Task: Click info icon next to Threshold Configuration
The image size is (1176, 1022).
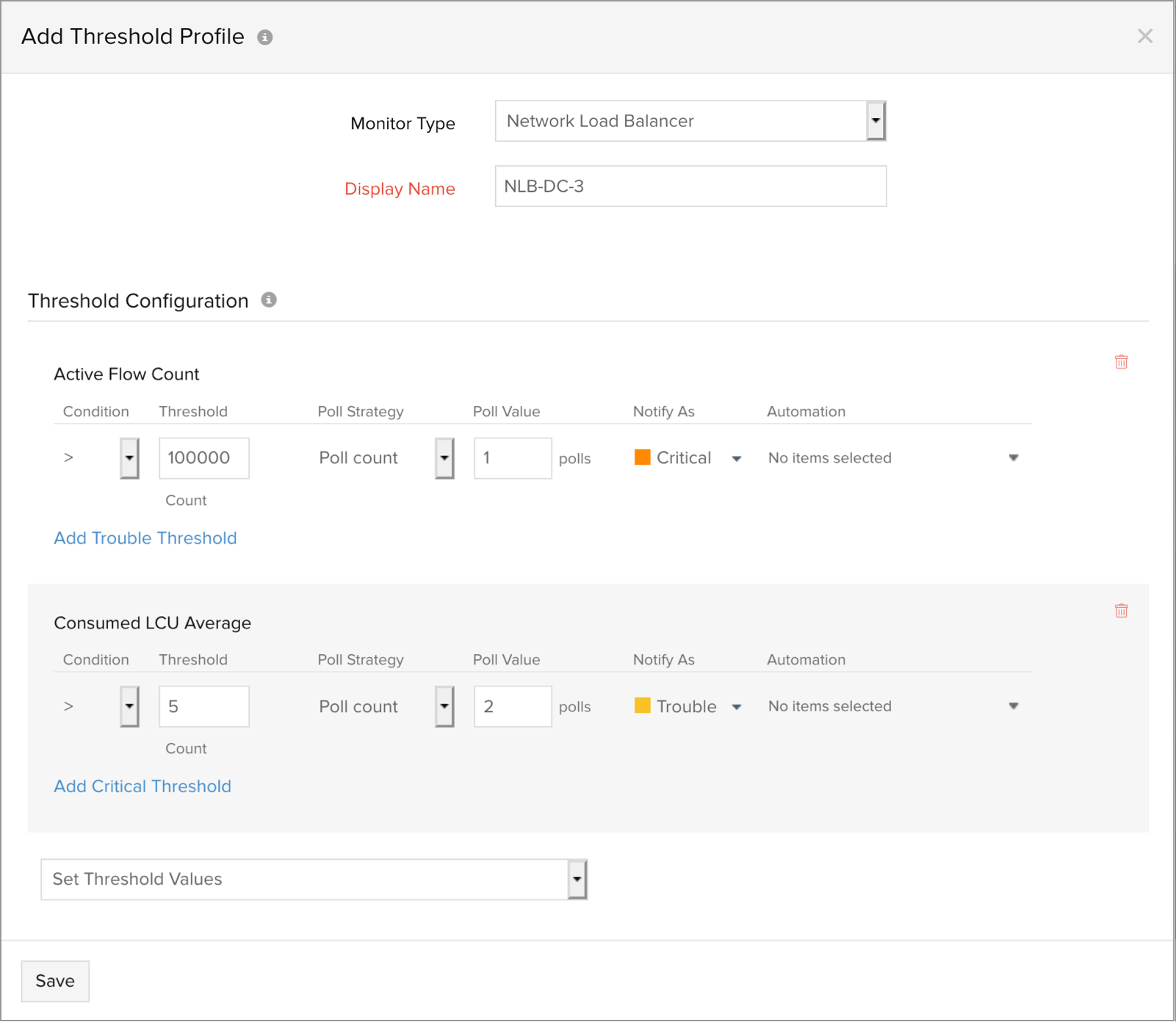Action: coord(269,300)
